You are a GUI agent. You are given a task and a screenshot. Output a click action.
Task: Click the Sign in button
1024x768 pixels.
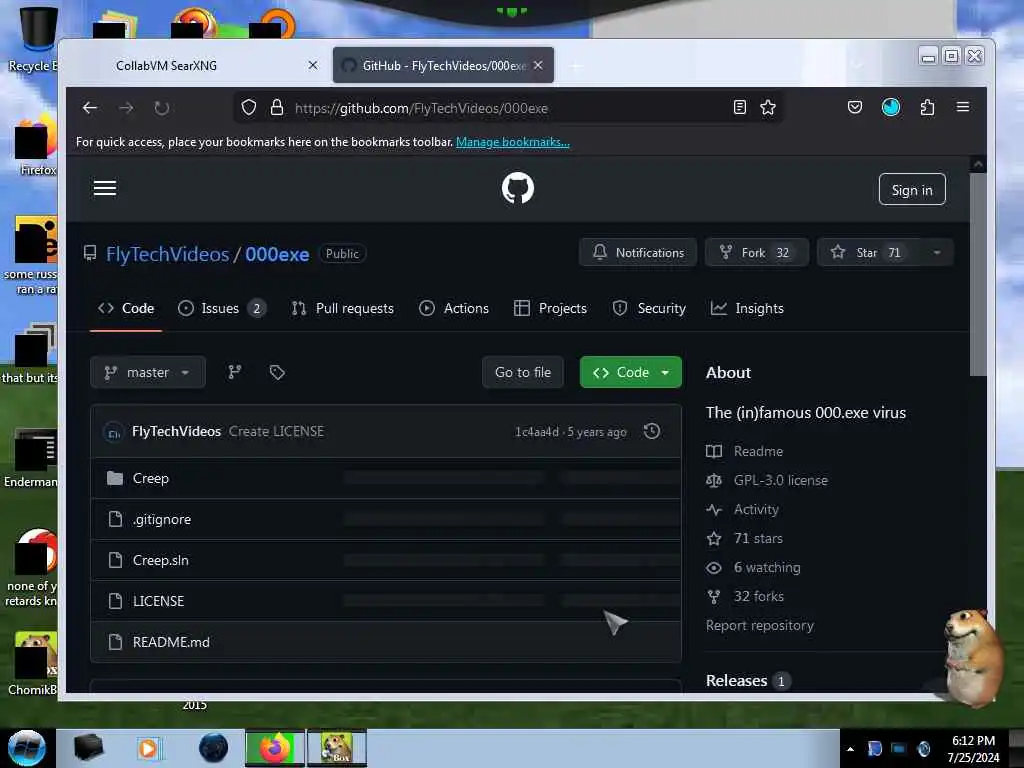(x=912, y=189)
